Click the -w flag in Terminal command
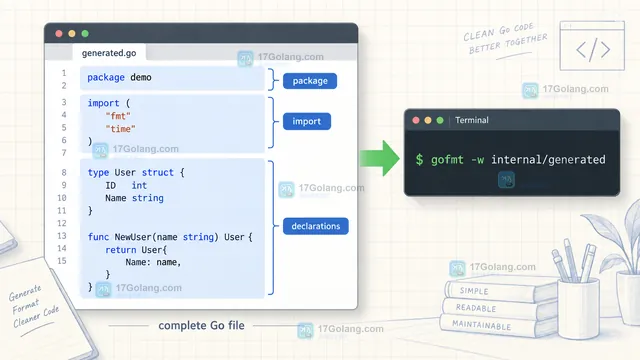The image size is (640, 360). (x=478, y=160)
